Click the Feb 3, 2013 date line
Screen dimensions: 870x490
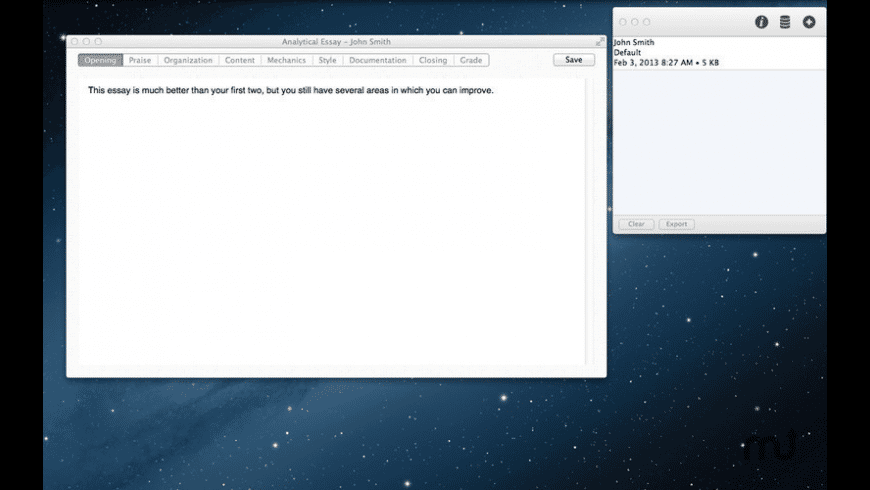(x=666, y=63)
